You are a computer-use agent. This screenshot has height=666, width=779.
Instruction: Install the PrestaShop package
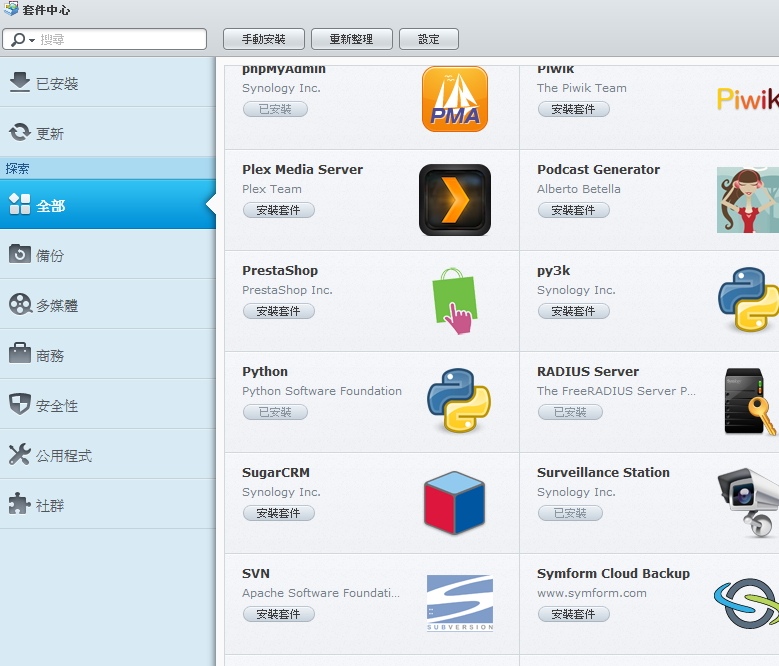pyautogui.click(x=279, y=311)
